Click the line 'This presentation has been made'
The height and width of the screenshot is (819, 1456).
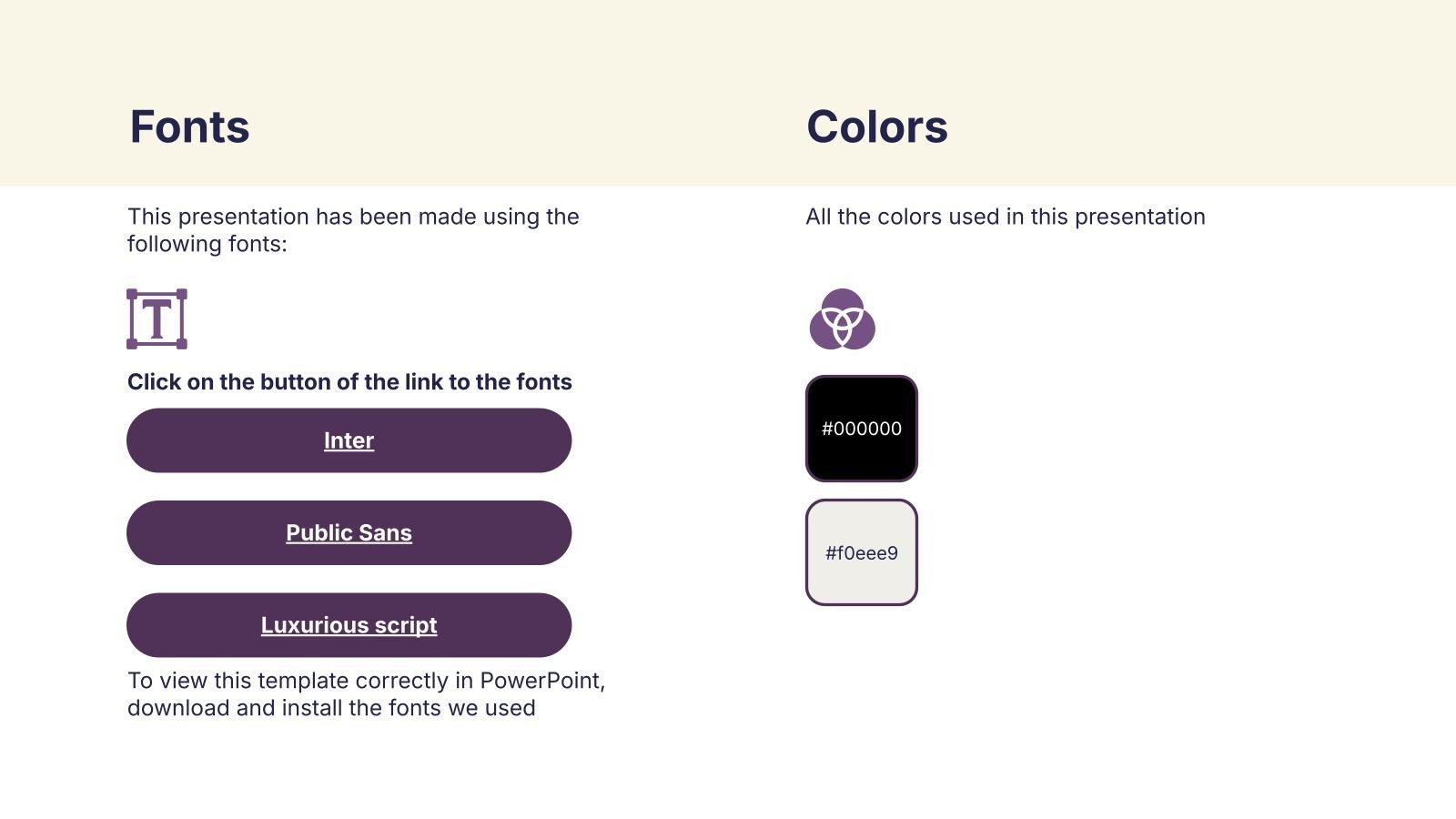[353, 217]
